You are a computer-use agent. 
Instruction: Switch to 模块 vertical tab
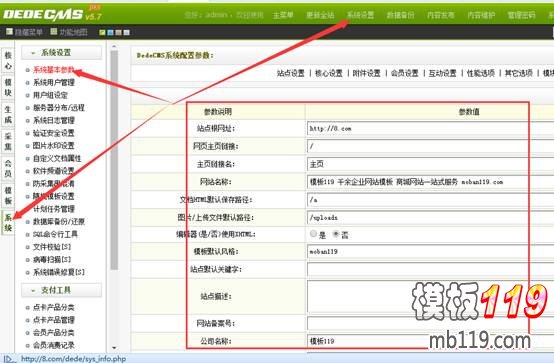8,87
